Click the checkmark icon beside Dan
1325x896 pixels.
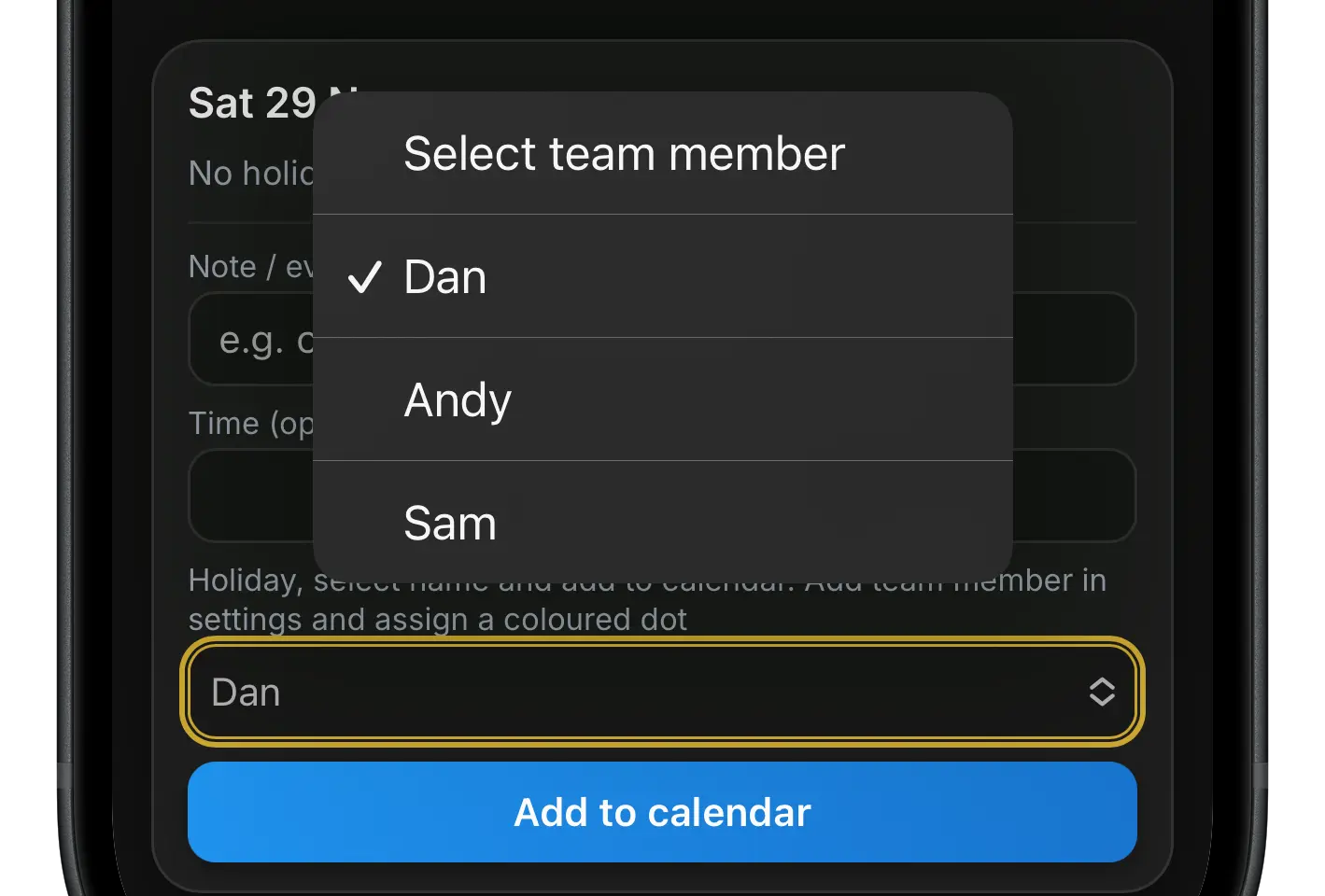point(364,277)
